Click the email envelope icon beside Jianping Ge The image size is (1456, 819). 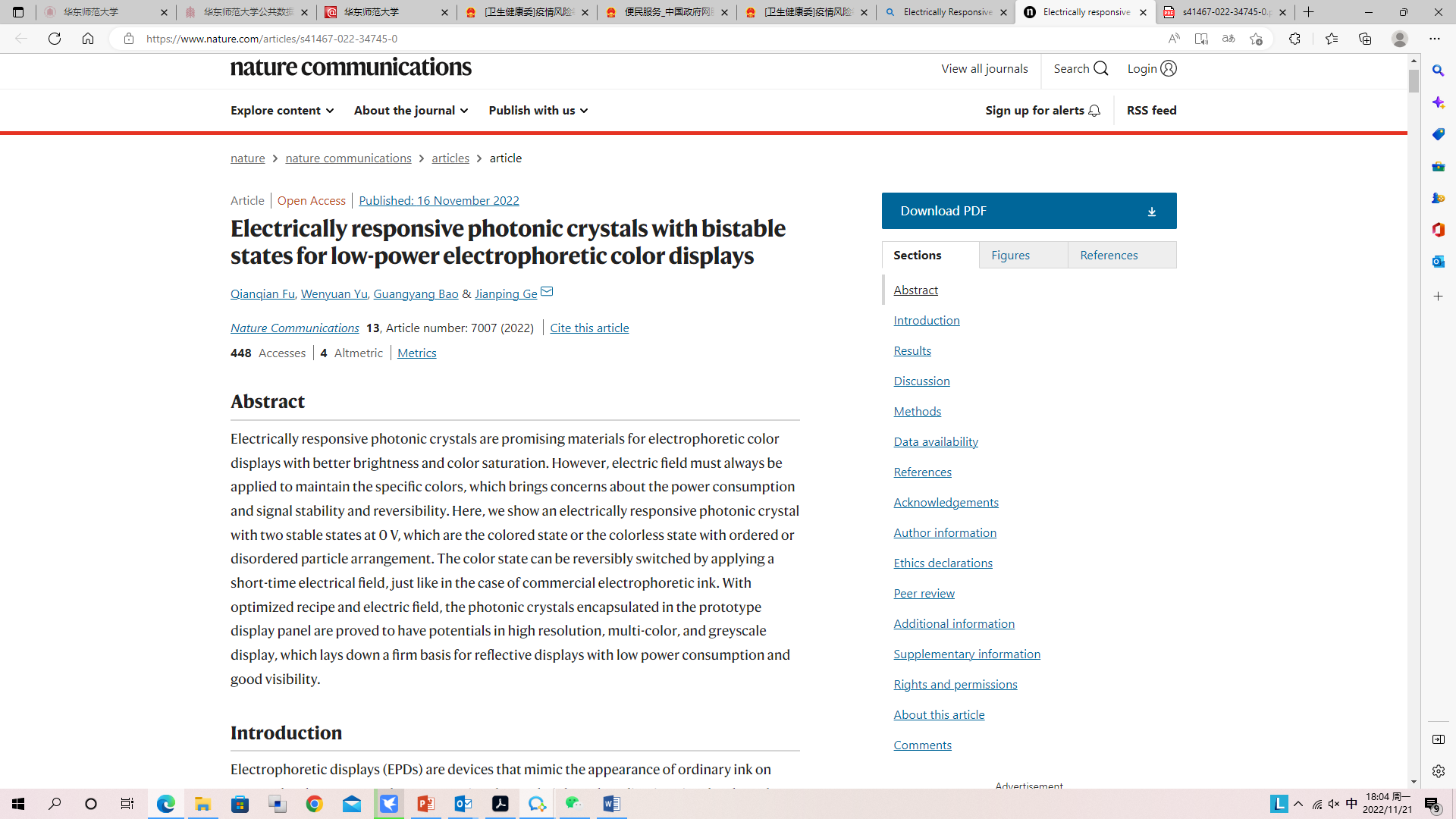pos(547,292)
